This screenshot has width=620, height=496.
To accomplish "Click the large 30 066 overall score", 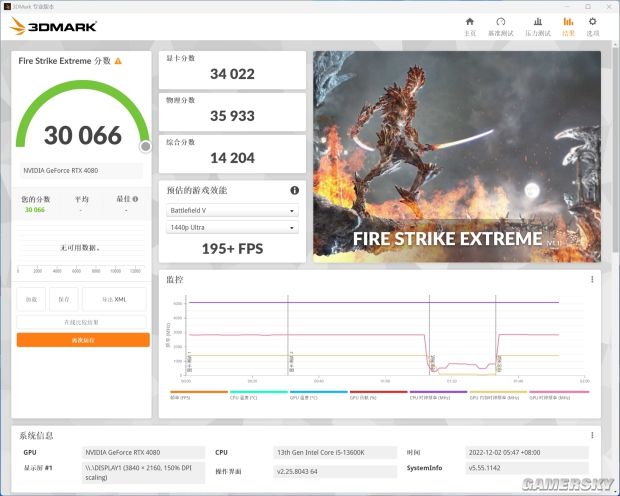I will pos(83,135).
